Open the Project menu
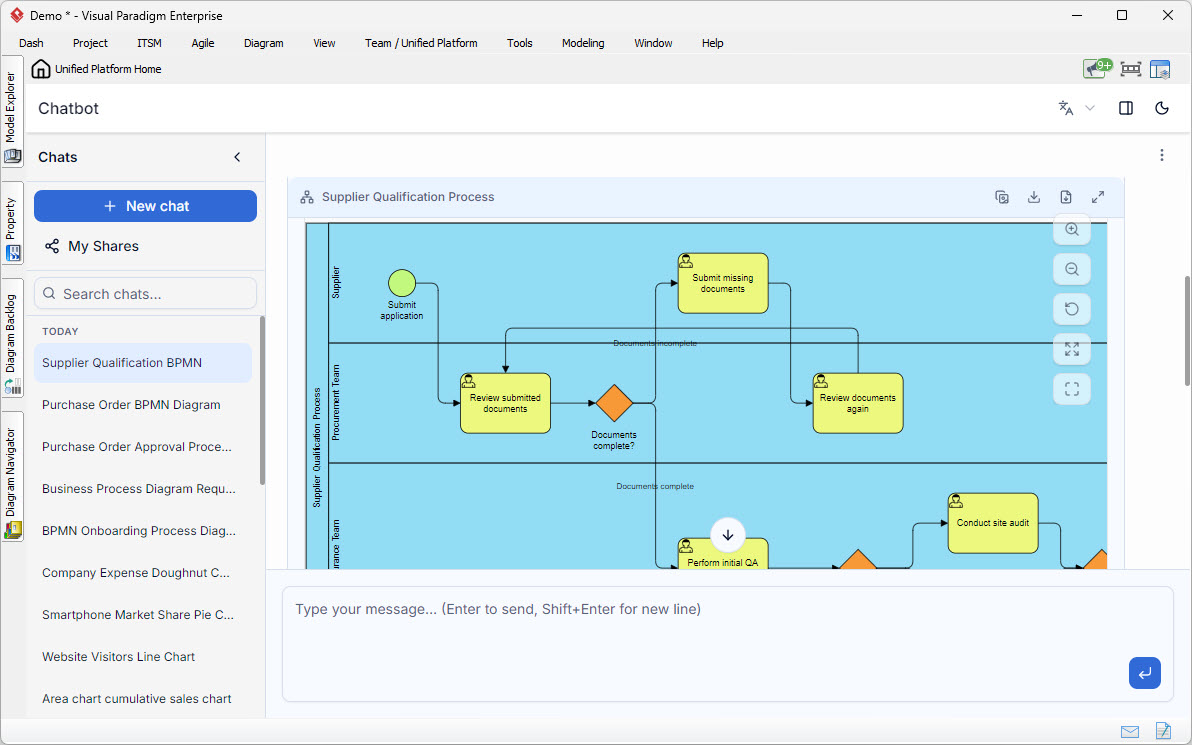Image resolution: width=1192 pixels, height=745 pixels. (90, 43)
